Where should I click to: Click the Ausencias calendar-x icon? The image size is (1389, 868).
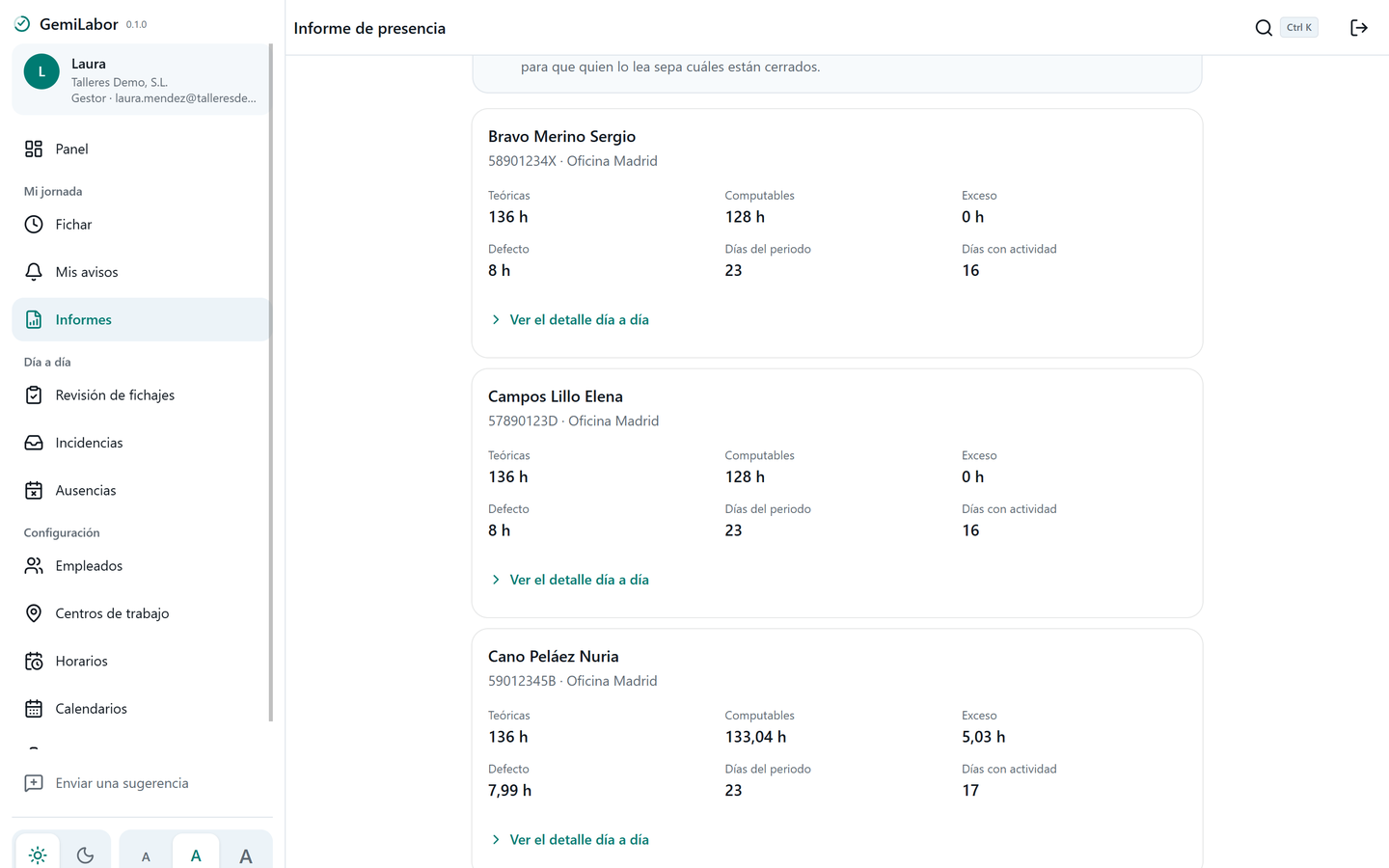tap(34, 490)
